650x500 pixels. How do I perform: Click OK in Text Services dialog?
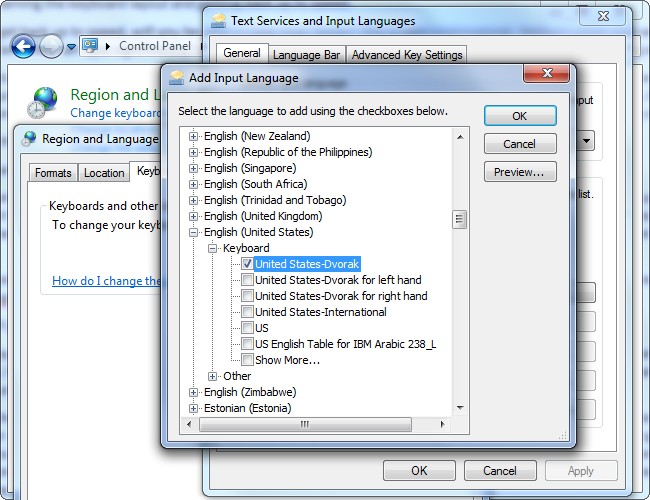pyautogui.click(x=419, y=471)
